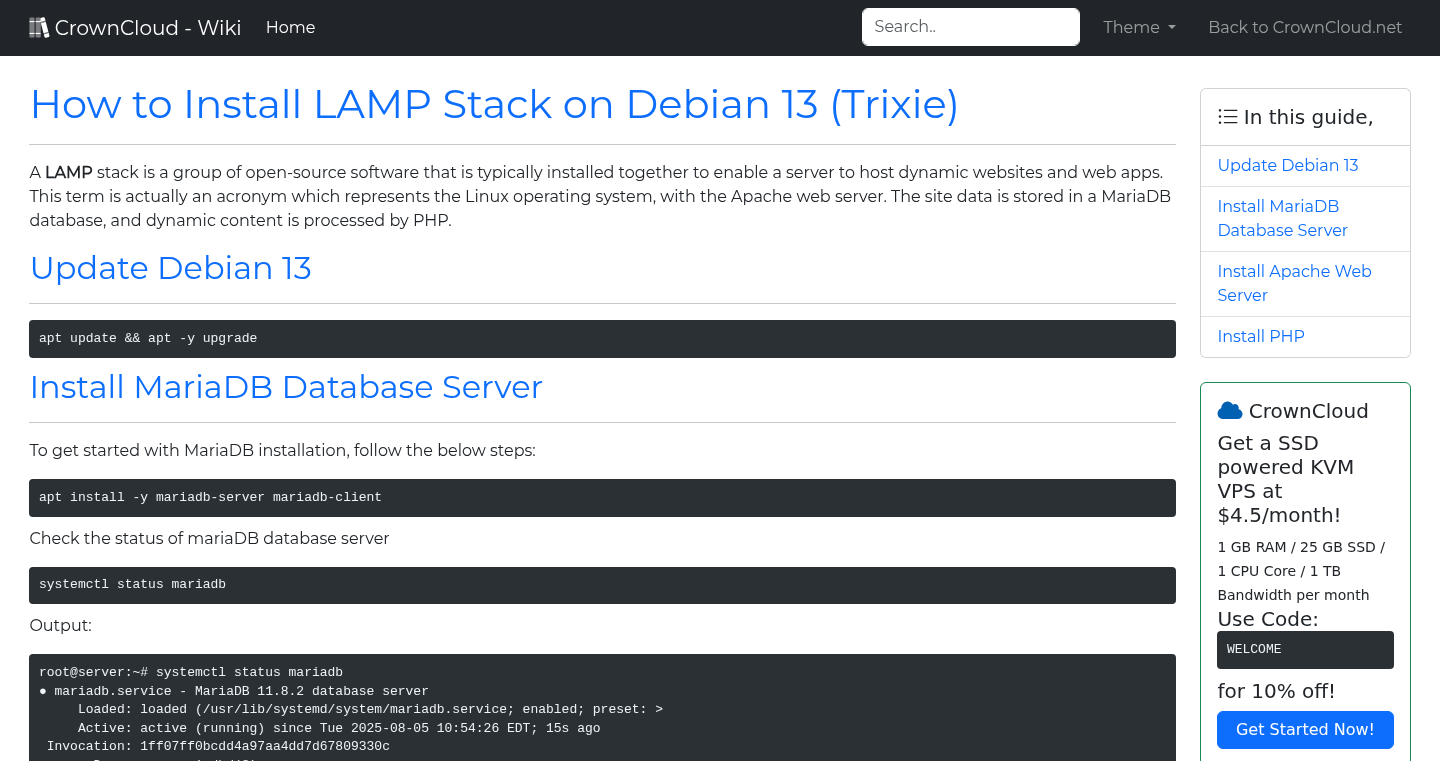Click the list icon next to 'In this guide'

tap(1227, 116)
